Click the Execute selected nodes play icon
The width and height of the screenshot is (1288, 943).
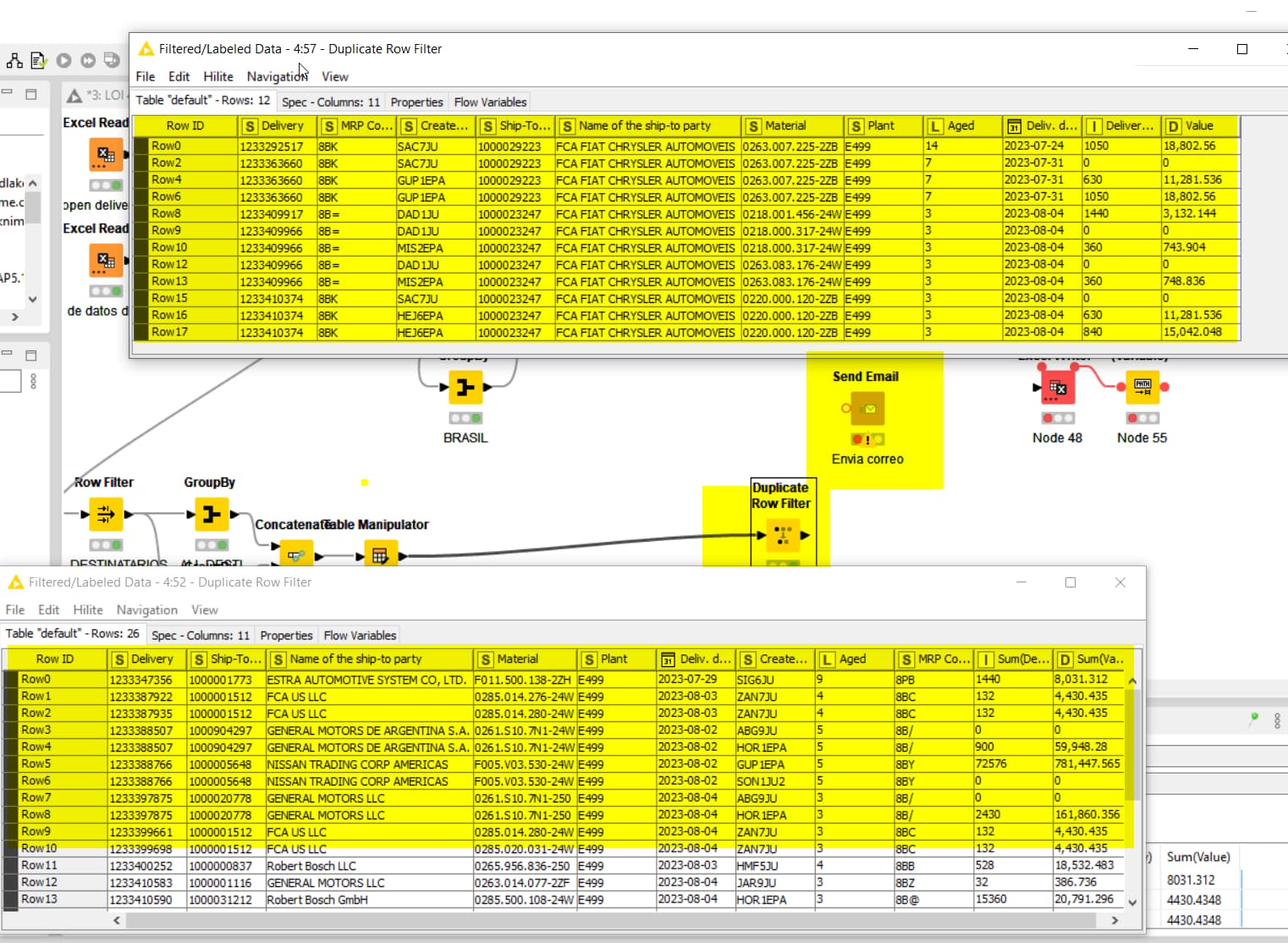63,60
